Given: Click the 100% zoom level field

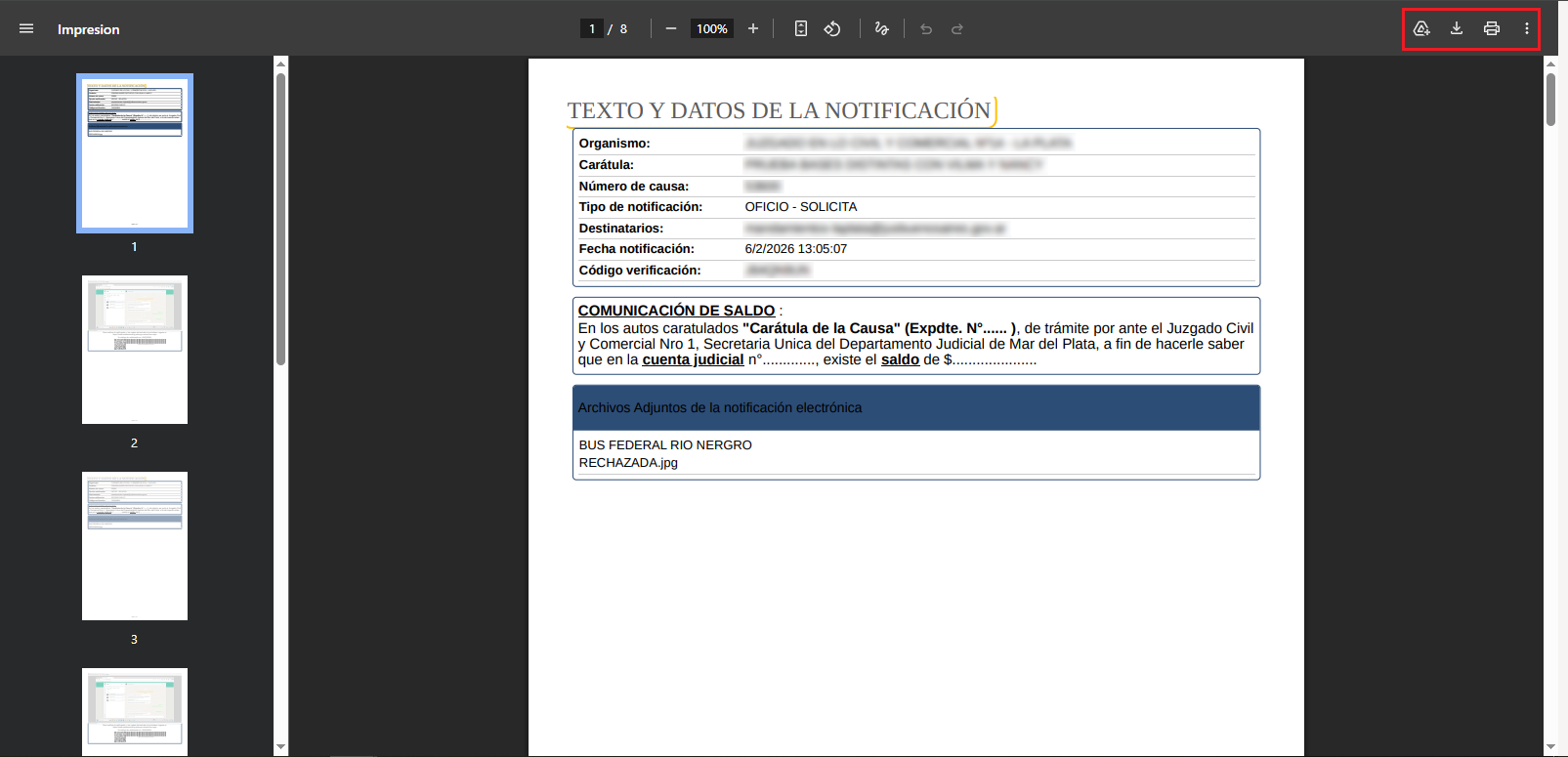Looking at the screenshot, I should (x=711, y=29).
